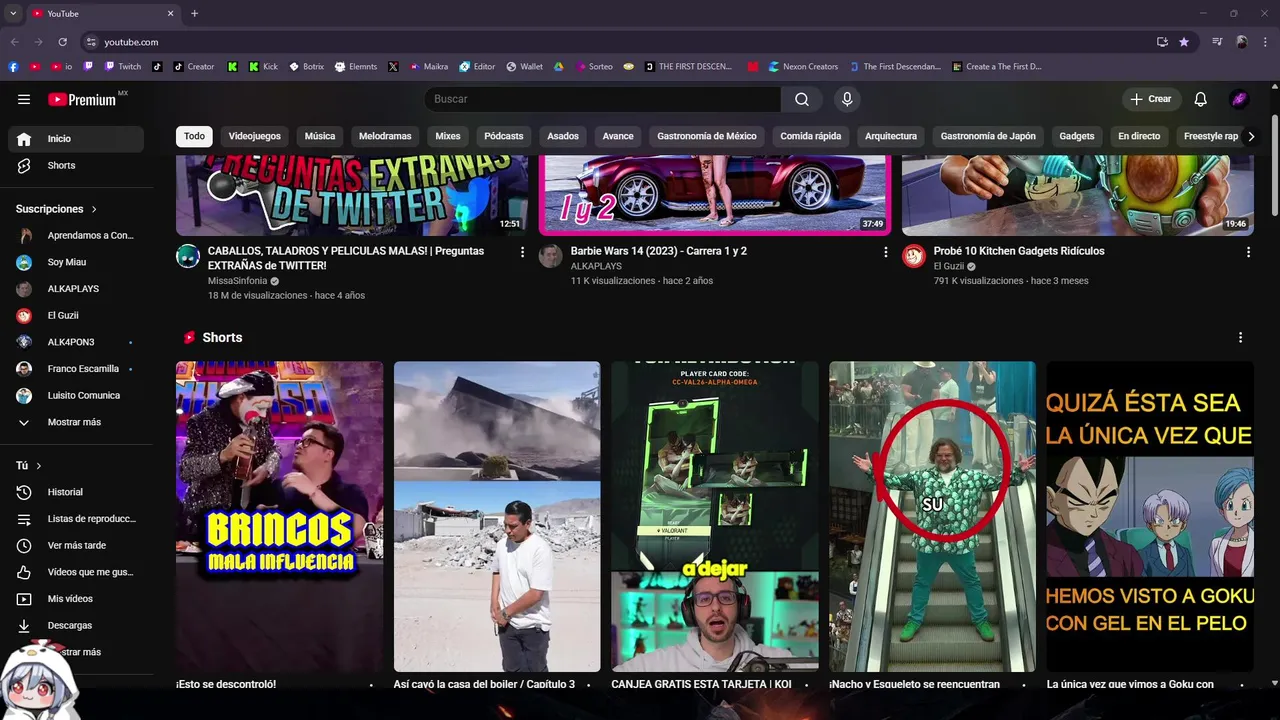Open the Botrix bookmark

306,67
